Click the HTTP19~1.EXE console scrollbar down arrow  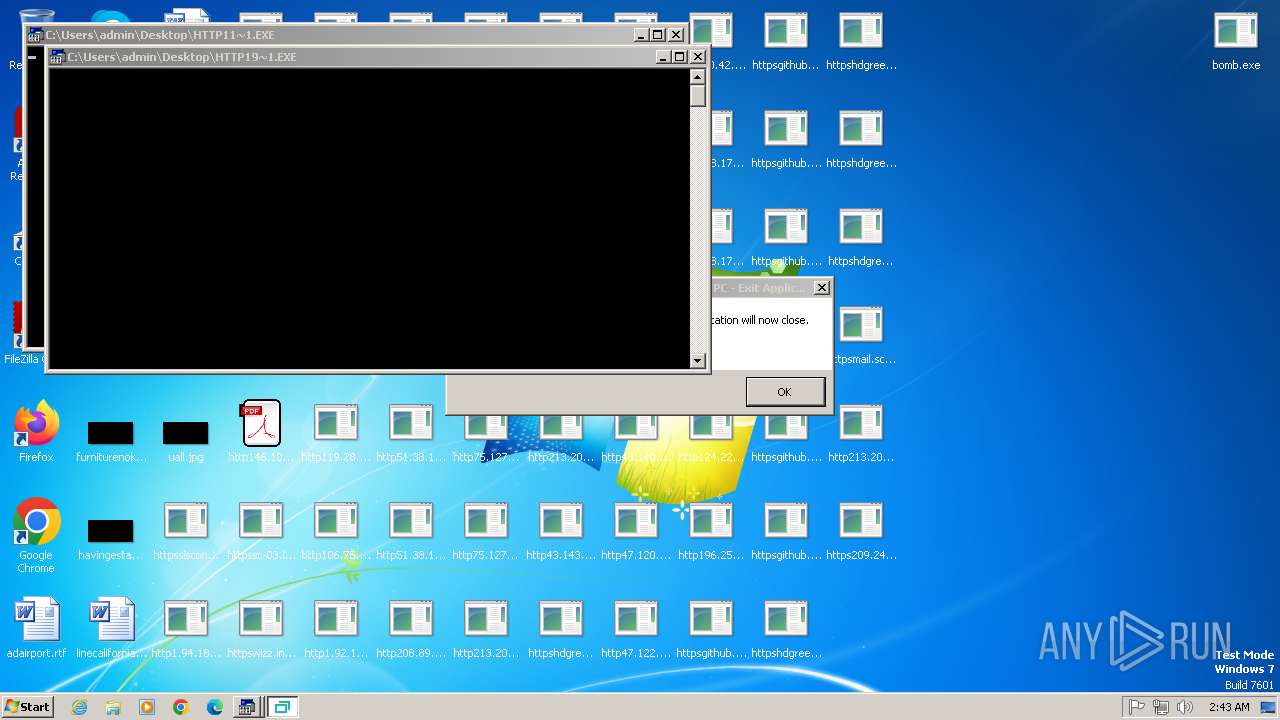(x=698, y=360)
